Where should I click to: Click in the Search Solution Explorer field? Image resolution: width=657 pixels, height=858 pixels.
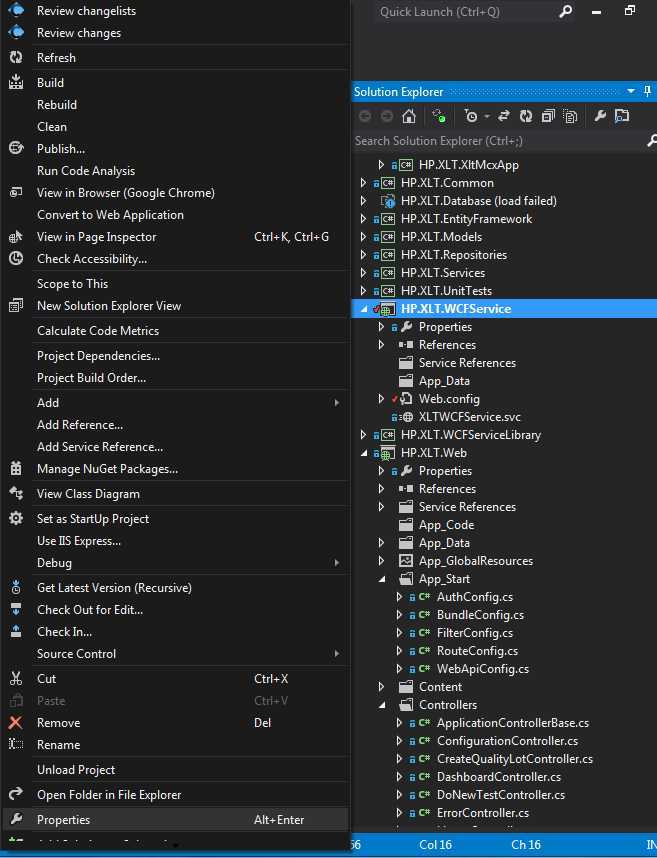pyautogui.click(x=499, y=141)
